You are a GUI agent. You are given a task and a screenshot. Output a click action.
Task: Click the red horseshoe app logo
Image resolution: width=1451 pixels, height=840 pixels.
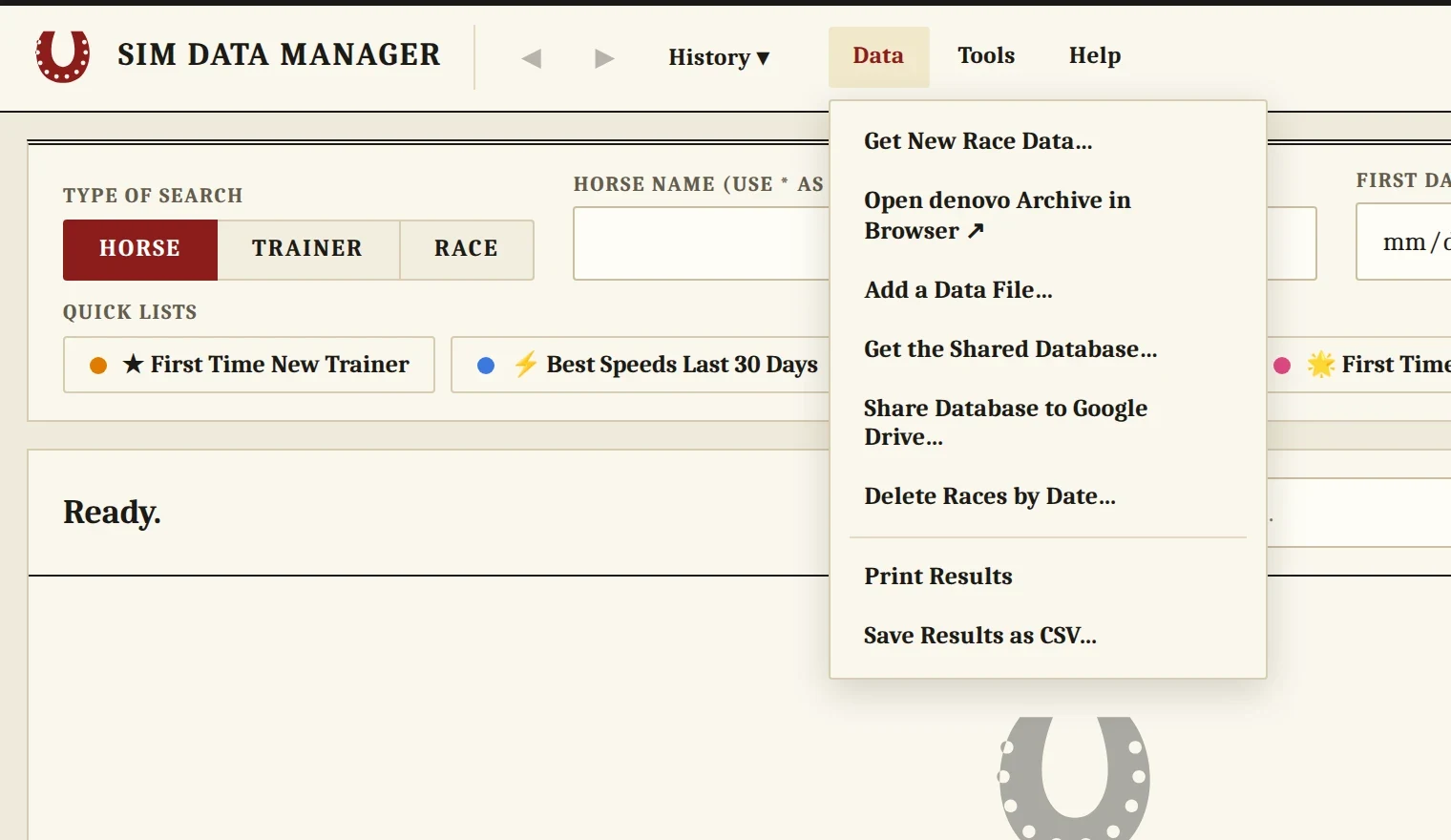pos(63,55)
